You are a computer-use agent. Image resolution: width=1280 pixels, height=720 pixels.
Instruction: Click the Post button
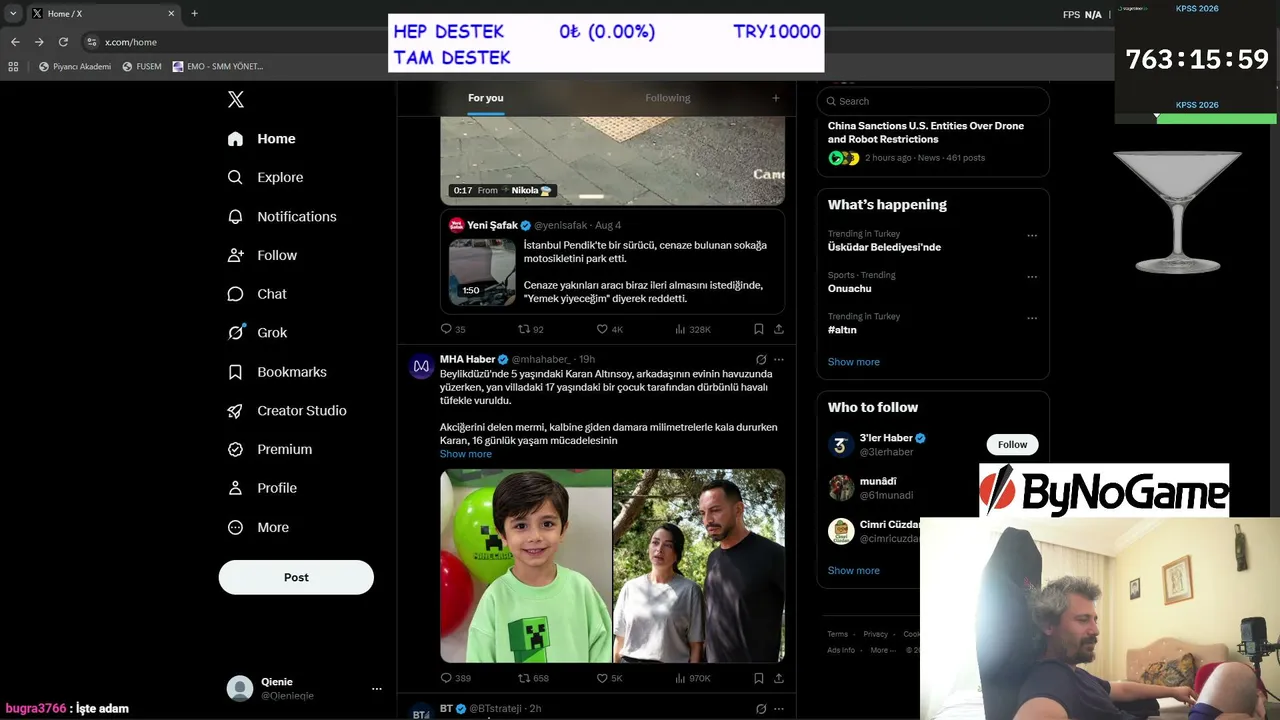pyautogui.click(x=296, y=577)
